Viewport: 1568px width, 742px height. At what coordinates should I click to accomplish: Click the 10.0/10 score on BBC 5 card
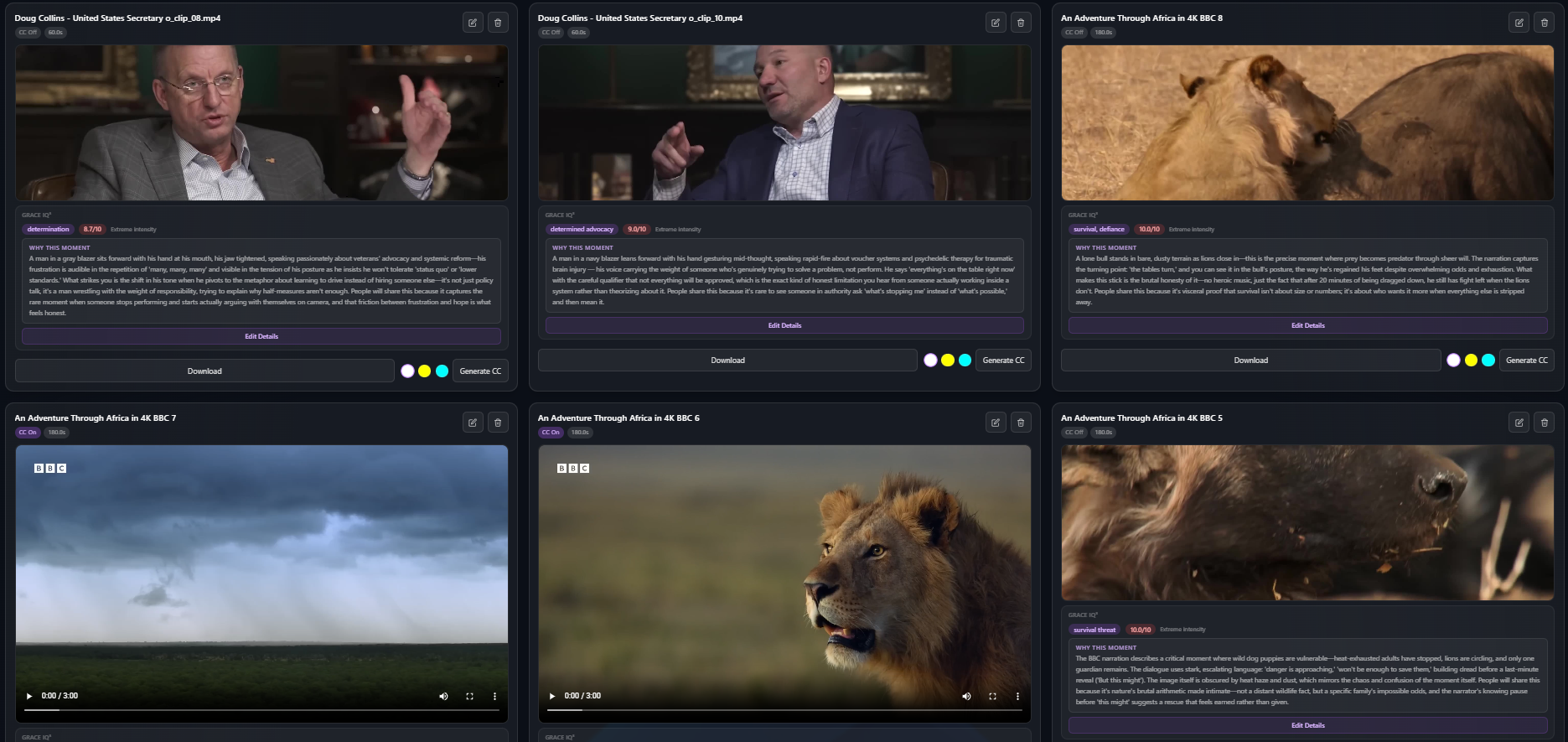(x=1140, y=630)
